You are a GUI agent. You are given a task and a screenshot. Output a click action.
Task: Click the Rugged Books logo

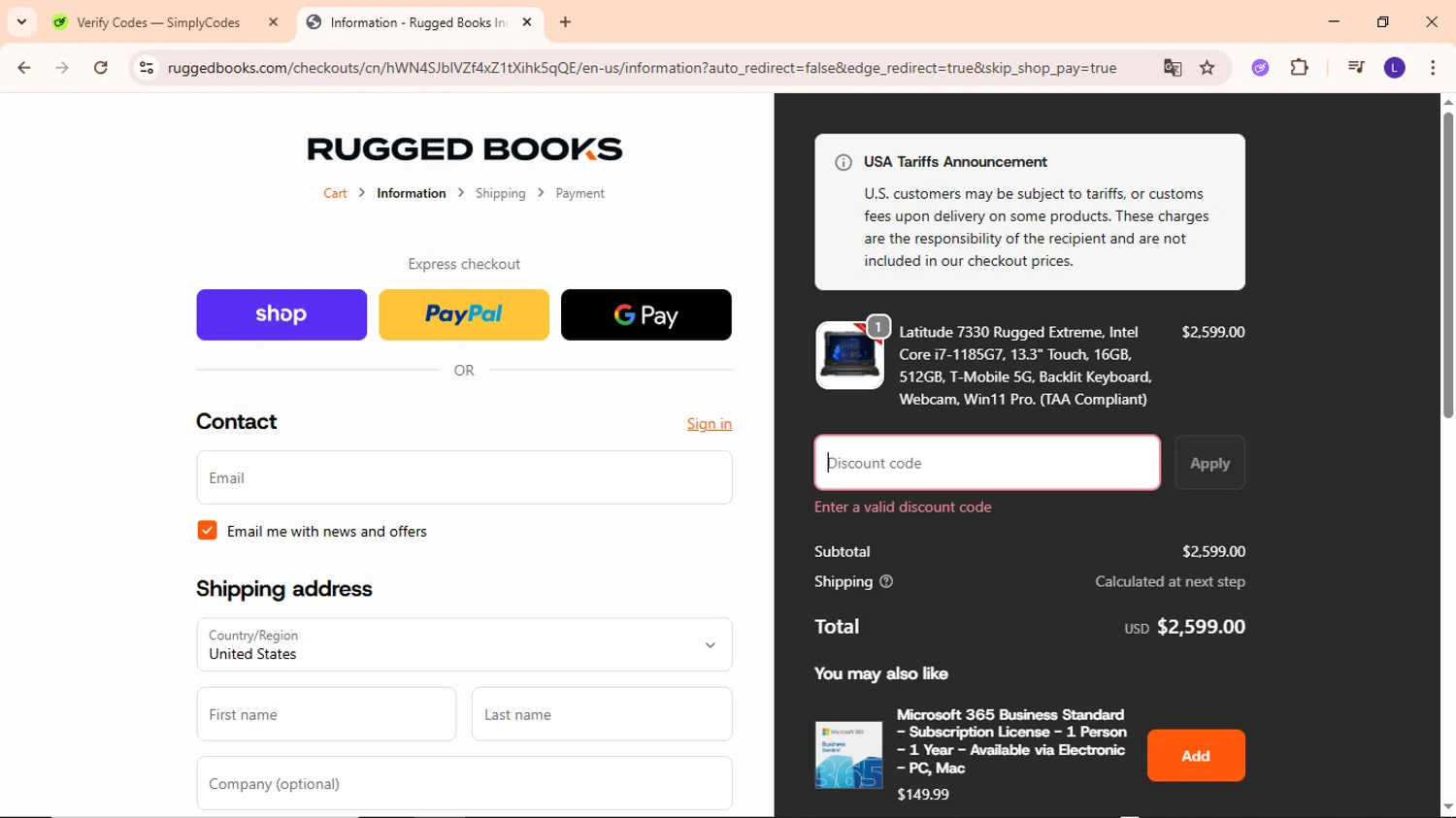[x=464, y=148]
